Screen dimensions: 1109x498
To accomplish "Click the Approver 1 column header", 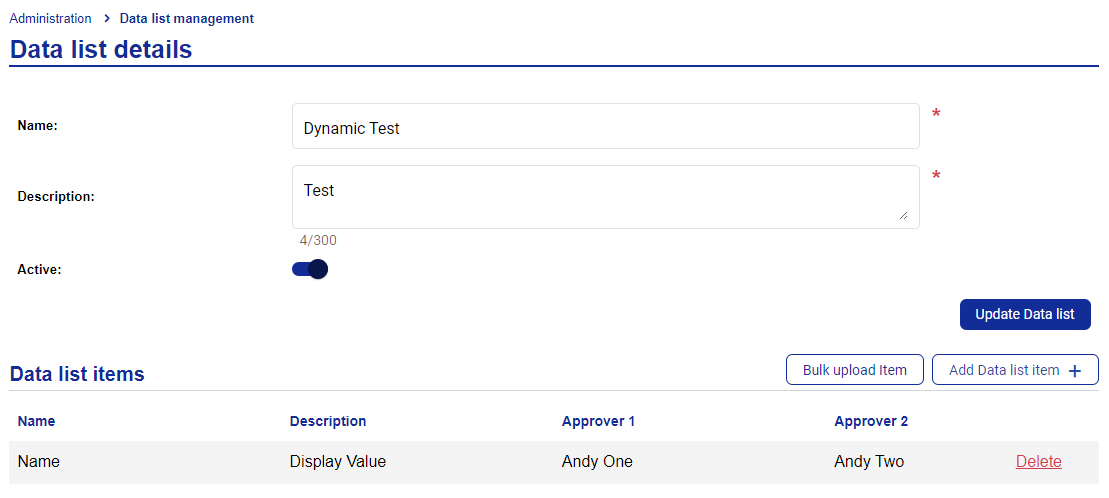I will coord(598,422).
